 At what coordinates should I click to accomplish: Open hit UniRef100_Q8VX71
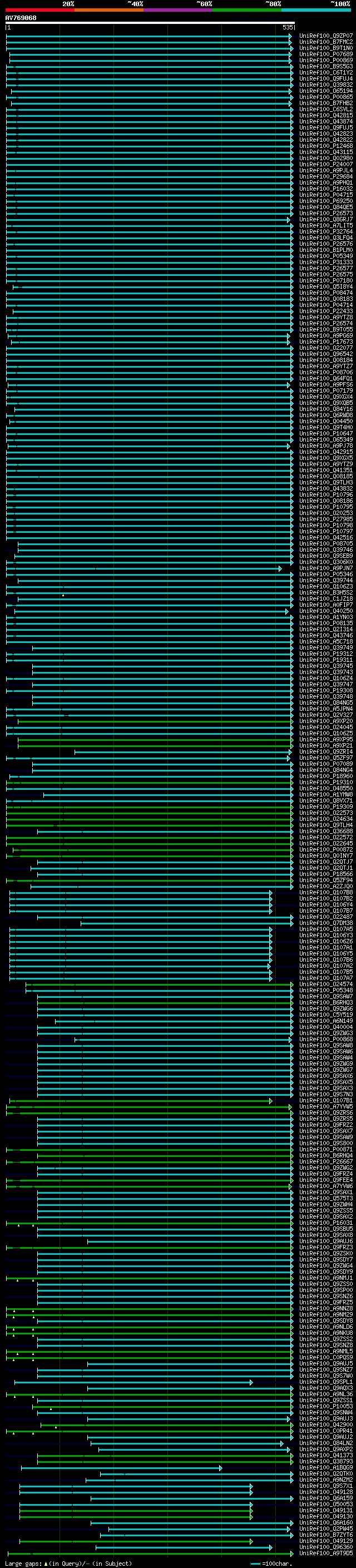pyautogui.click(x=325, y=800)
